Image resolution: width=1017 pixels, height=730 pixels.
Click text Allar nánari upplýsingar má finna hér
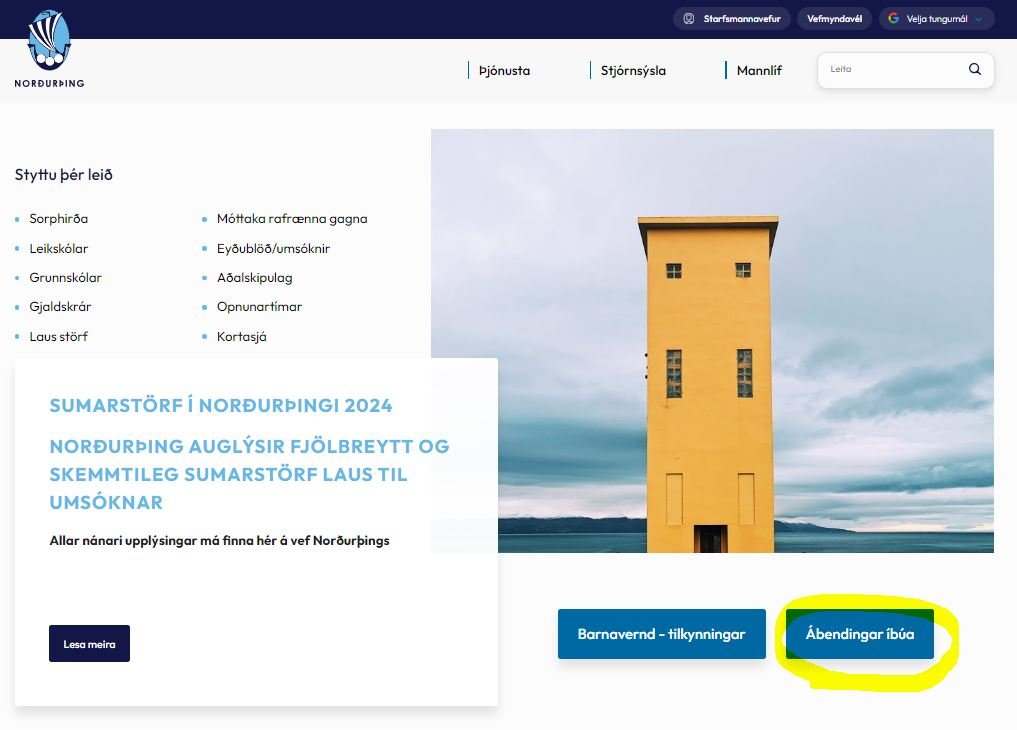[x=165, y=541]
